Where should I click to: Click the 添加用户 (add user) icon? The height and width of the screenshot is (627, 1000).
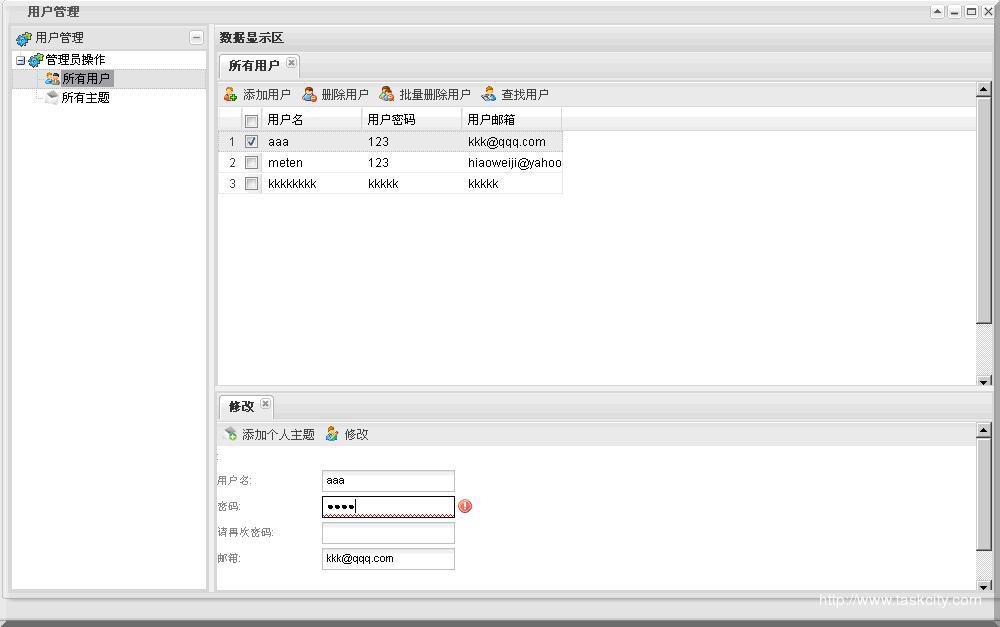(230, 95)
